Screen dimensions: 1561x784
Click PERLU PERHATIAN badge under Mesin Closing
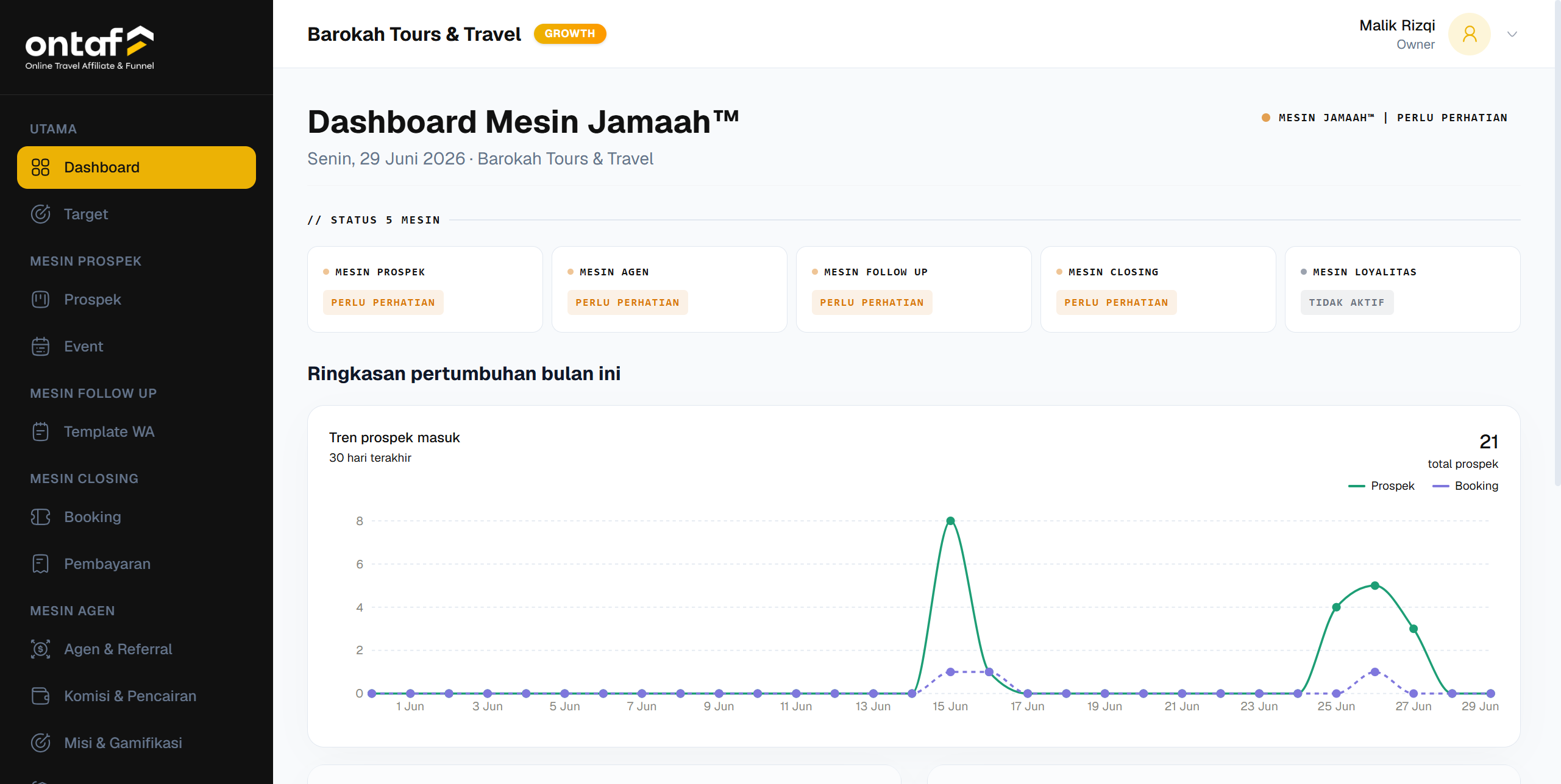click(x=1117, y=303)
